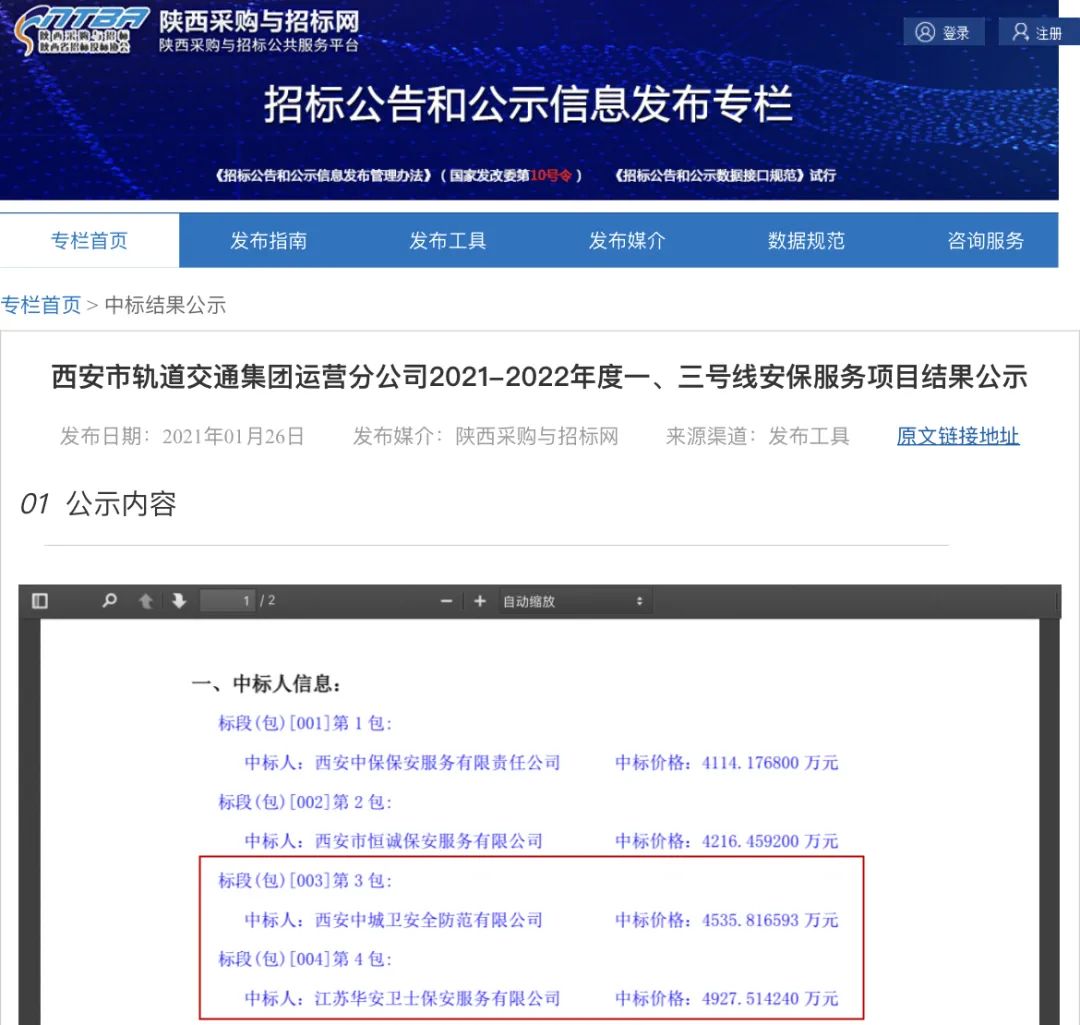The image size is (1080, 1025).
Task: Open the 发布指南 tab
Action: coord(269,240)
